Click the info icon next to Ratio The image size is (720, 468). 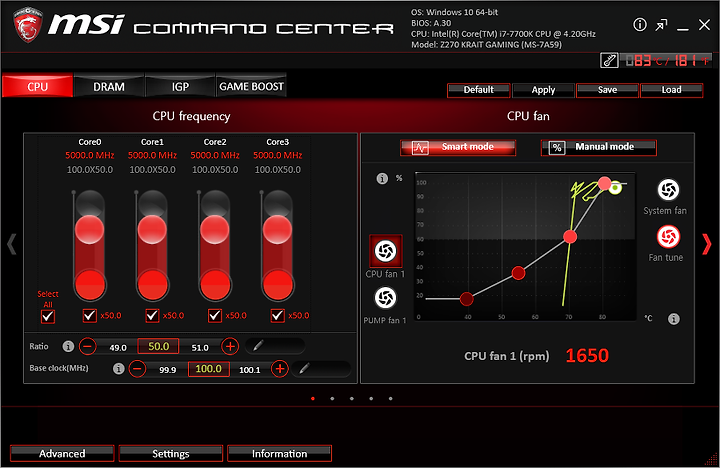[x=68, y=346]
